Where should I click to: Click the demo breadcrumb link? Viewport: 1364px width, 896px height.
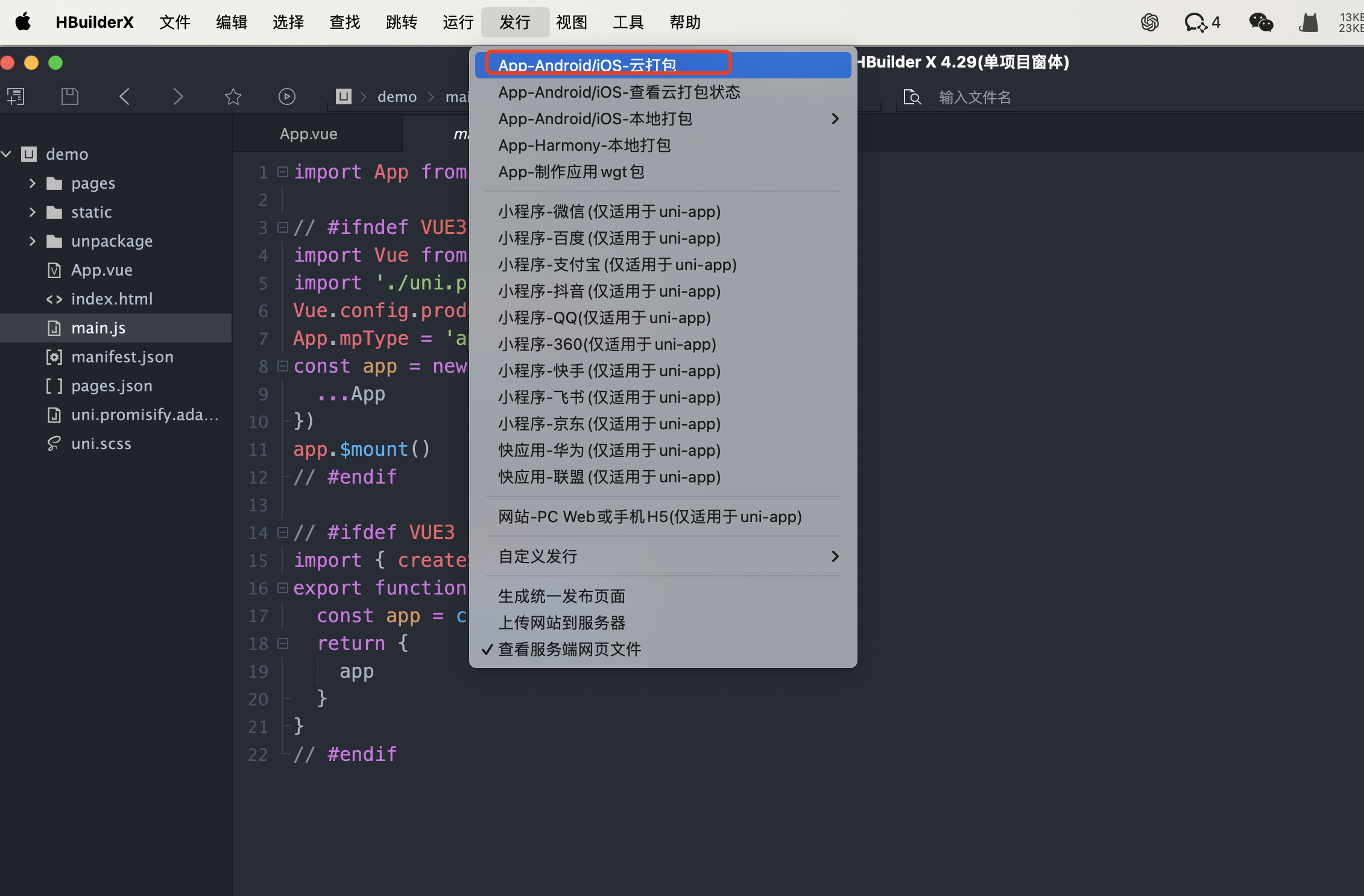click(x=397, y=96)
